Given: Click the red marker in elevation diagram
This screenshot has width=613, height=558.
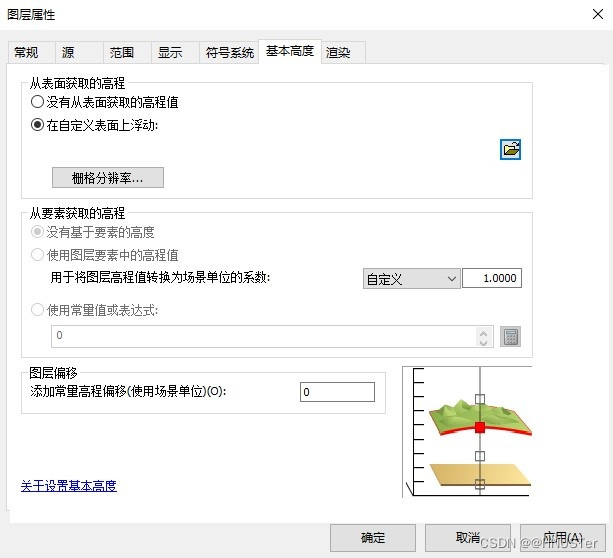Looking at the screenshot, I should (480, 427).
